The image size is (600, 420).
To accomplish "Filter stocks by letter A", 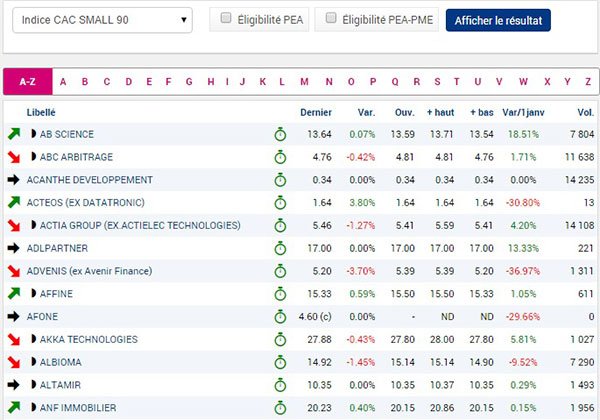I will coord(63,81).
